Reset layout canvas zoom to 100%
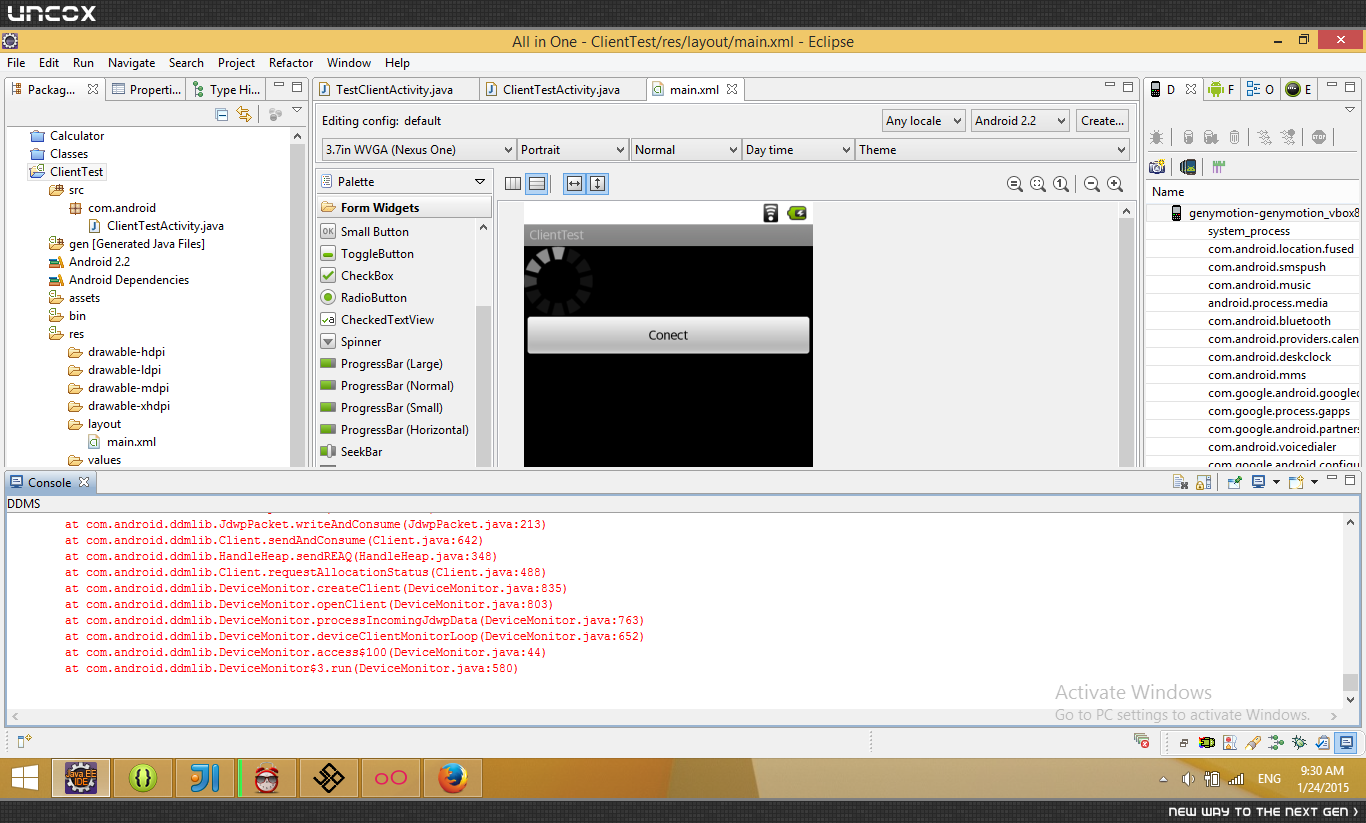The image size is (1366, 823). (x=1061, y=184)
